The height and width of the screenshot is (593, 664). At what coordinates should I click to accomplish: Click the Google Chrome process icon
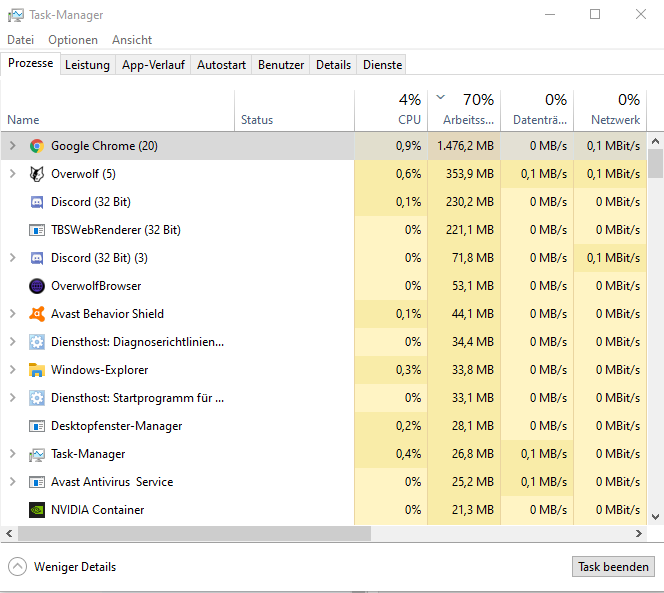[37, 146]
